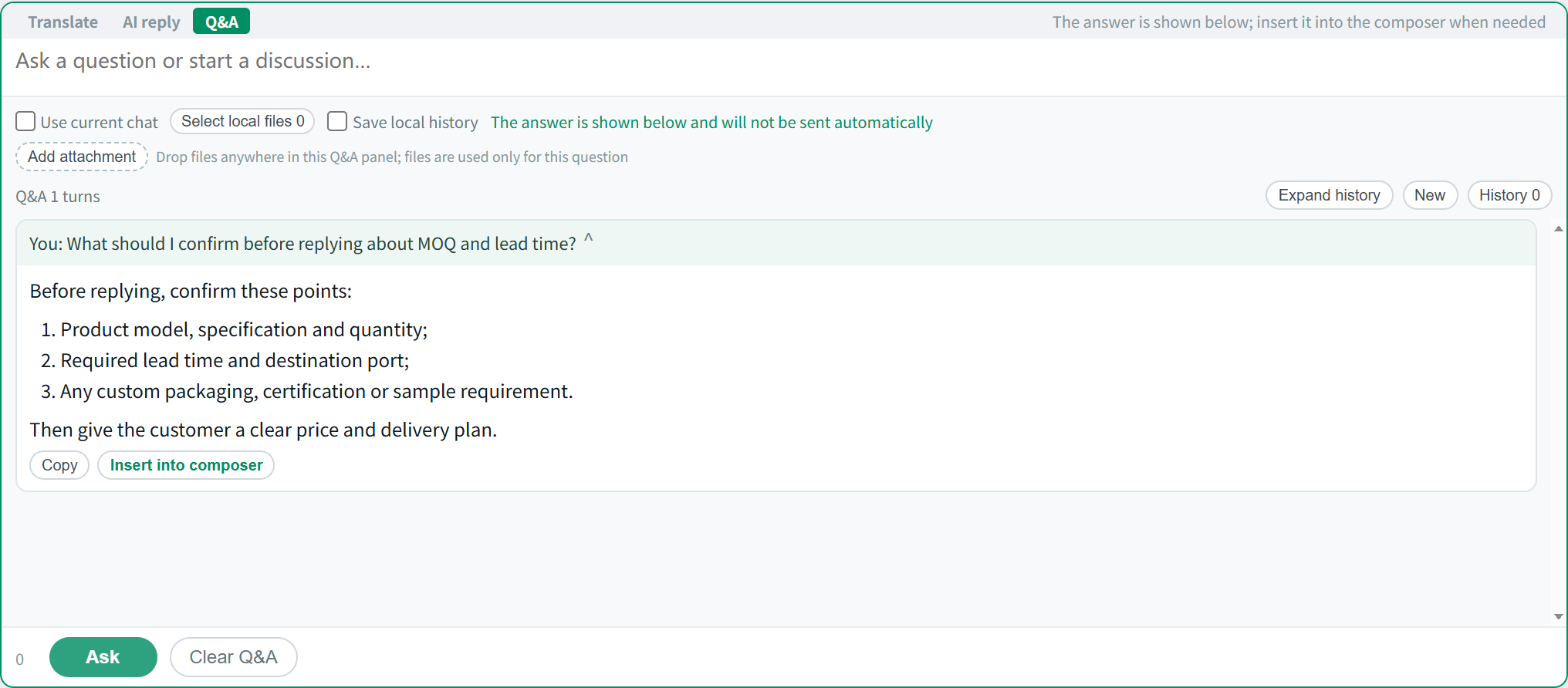Insert the answer into composer
This screenshot has width=1568, height=688.
(x=186, y=465)
